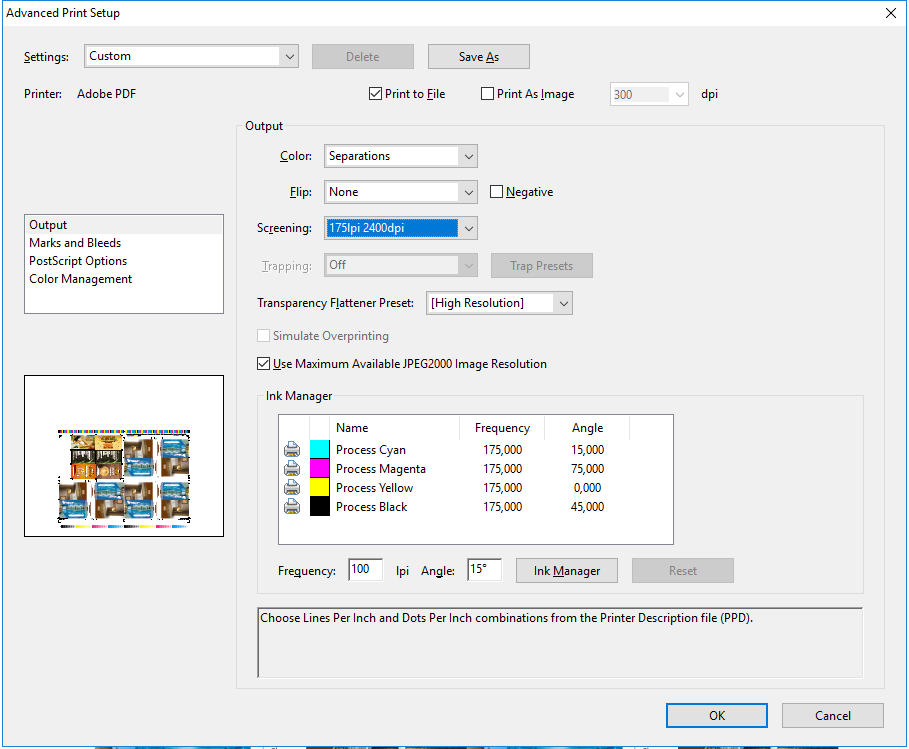Click printer icon beside Process Black
This screenshot has height=749, width=909.
[292, 507]
